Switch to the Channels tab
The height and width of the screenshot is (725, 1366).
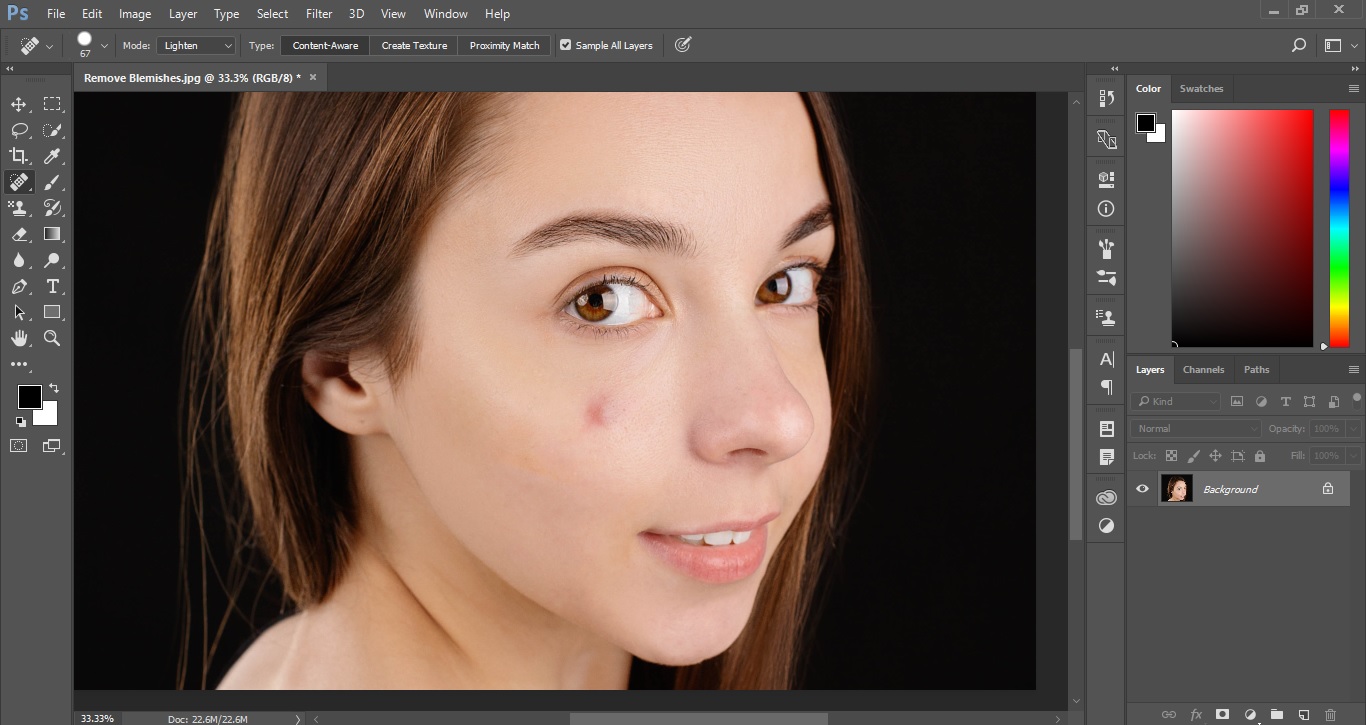1203,369
